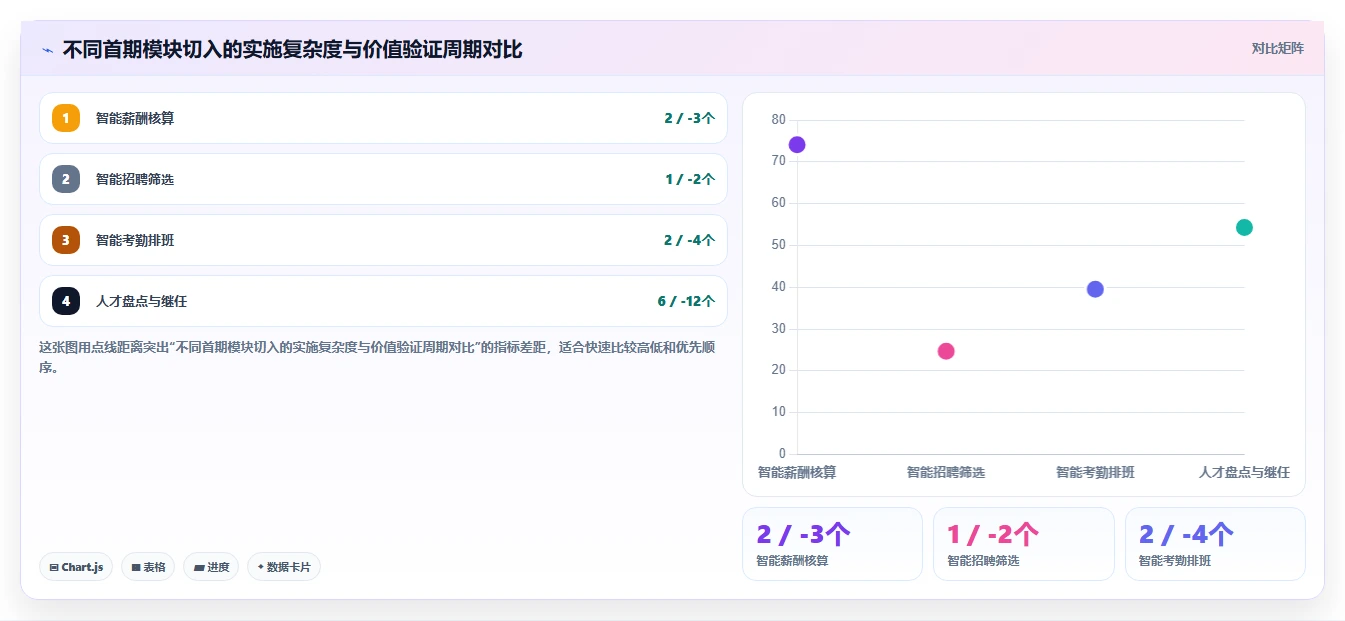Click x-axis label 人才盘点与继任
Viewport: 1345px width, 621px height.
click(x=1244, y=472)
